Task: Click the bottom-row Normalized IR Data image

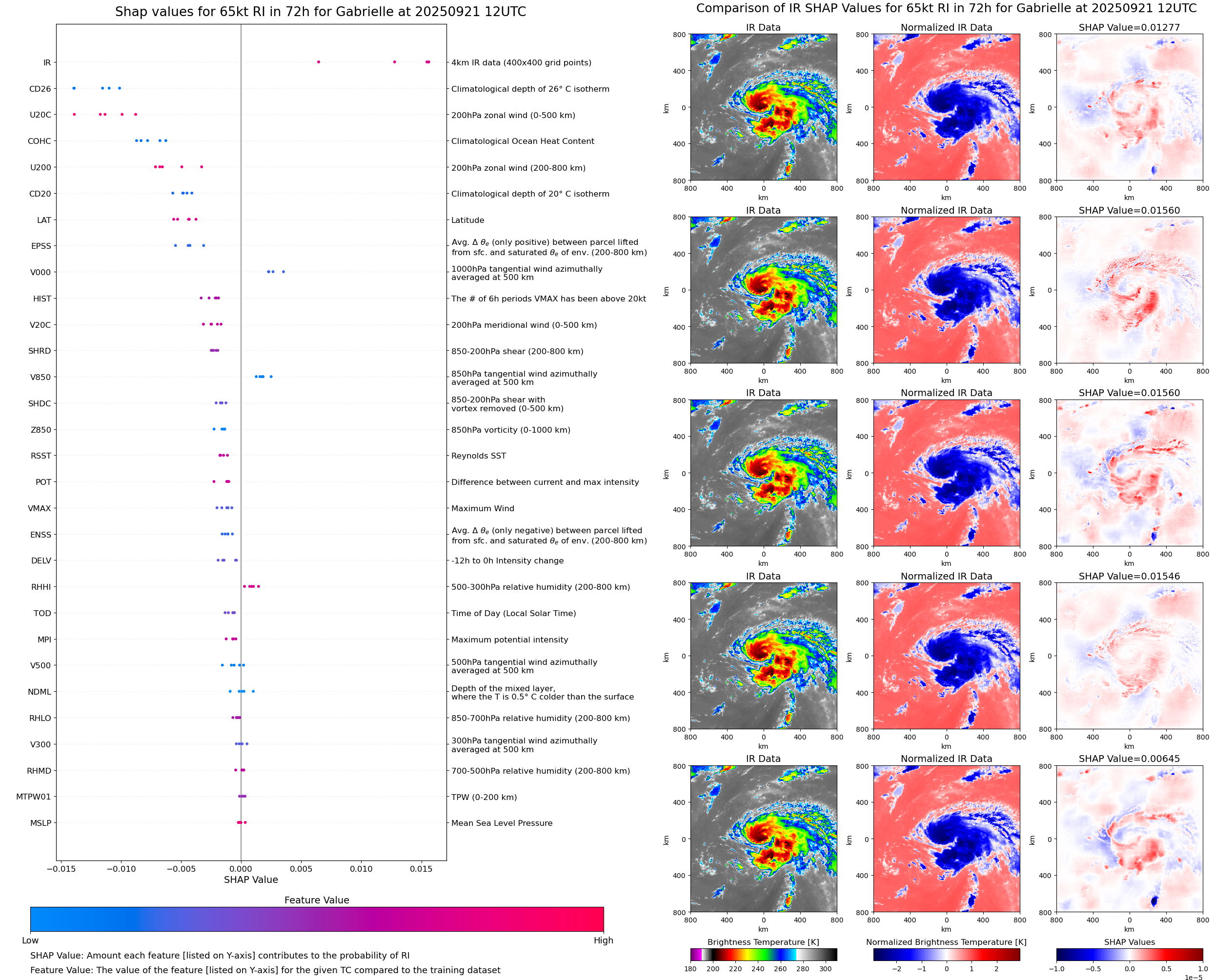Action: (946, 839)
